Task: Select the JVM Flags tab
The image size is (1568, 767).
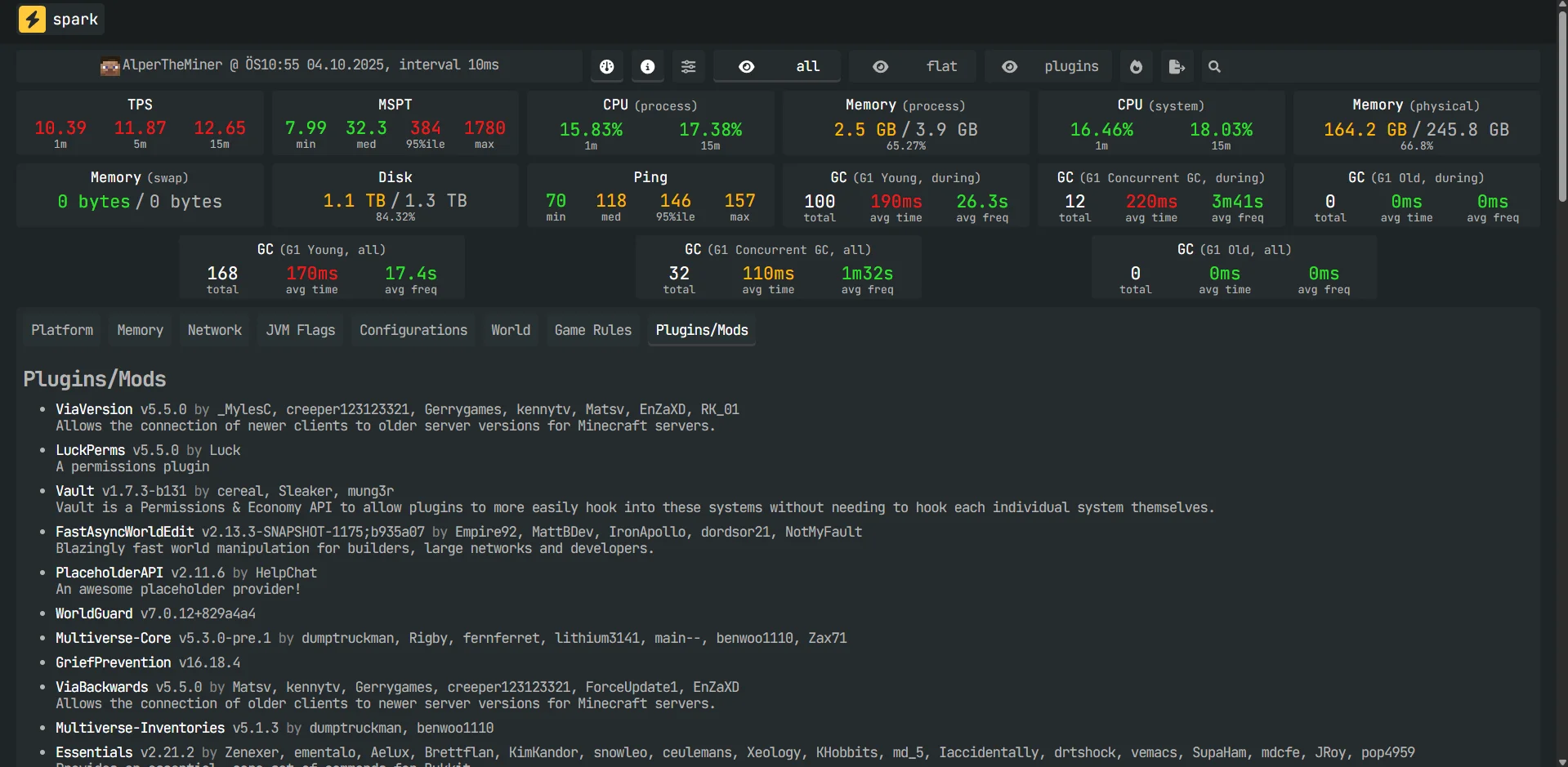Action: [301, 330]
